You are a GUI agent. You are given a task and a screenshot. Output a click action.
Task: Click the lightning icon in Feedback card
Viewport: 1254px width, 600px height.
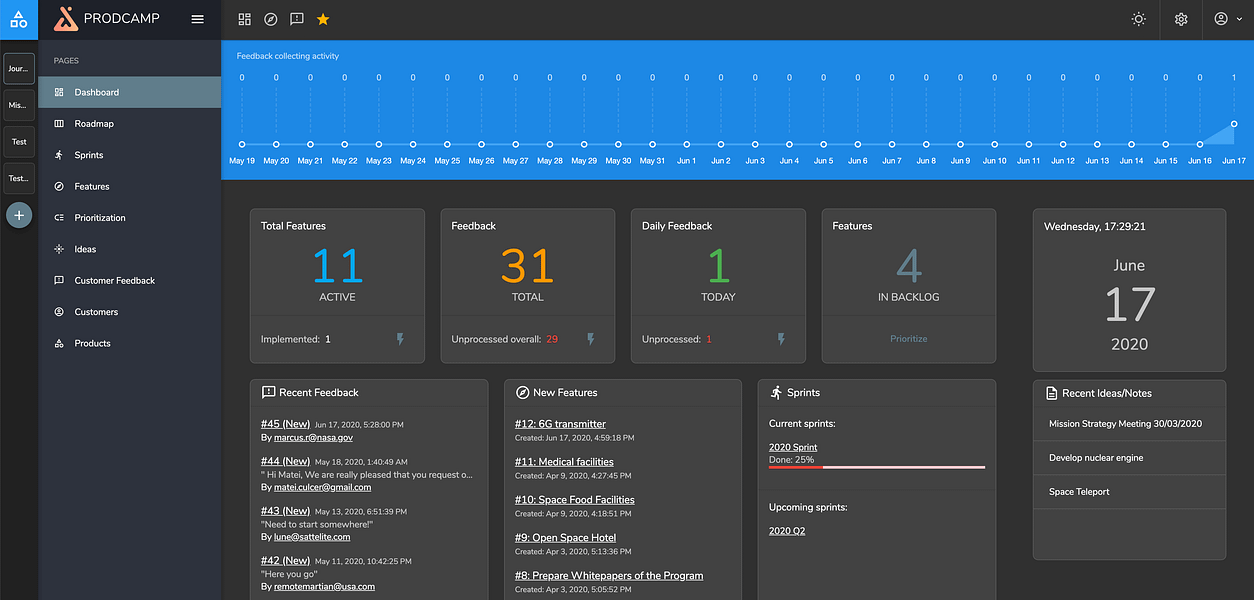590,339
